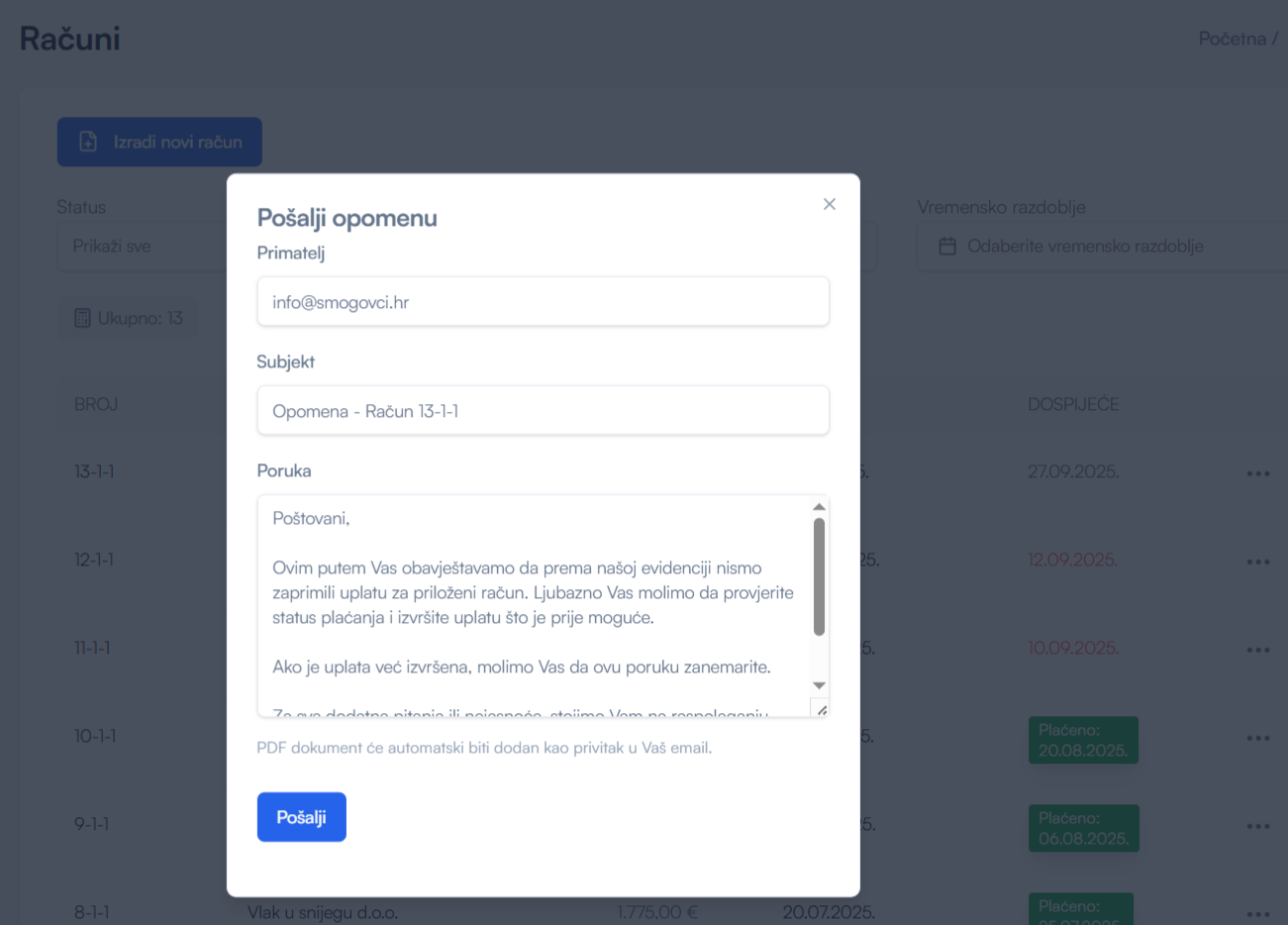Open the Vremensko razdoblje date picker
Screen dimensions: 1288x925
tap(1099, 247)
